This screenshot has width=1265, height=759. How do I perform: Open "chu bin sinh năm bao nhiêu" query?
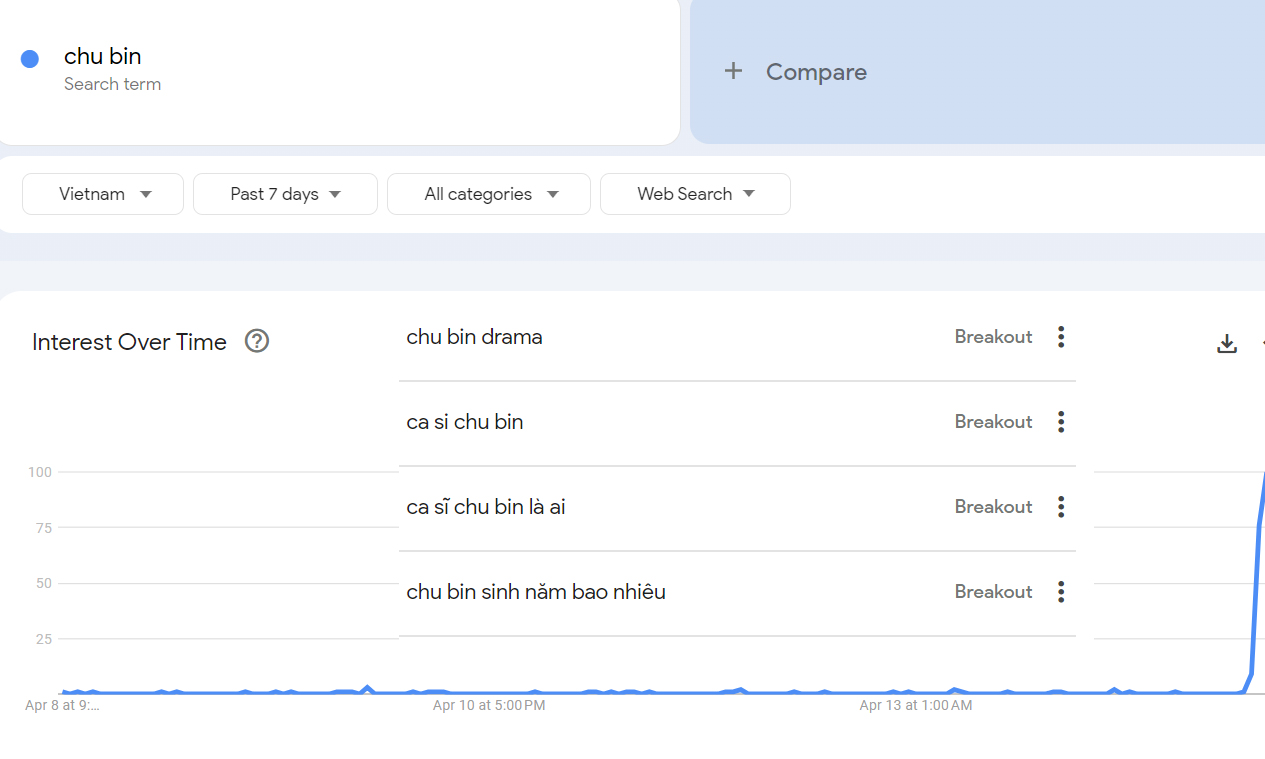pos(536,592)
